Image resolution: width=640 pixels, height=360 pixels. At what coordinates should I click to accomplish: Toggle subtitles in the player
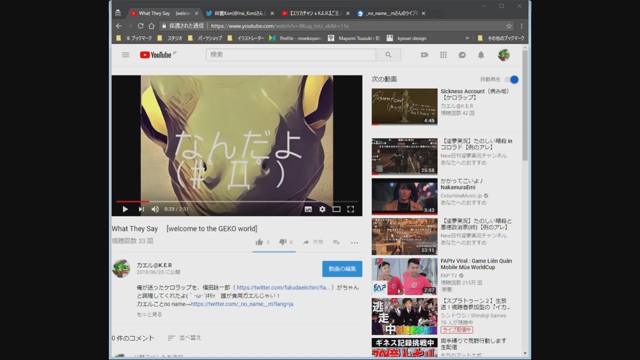[308, 209]
